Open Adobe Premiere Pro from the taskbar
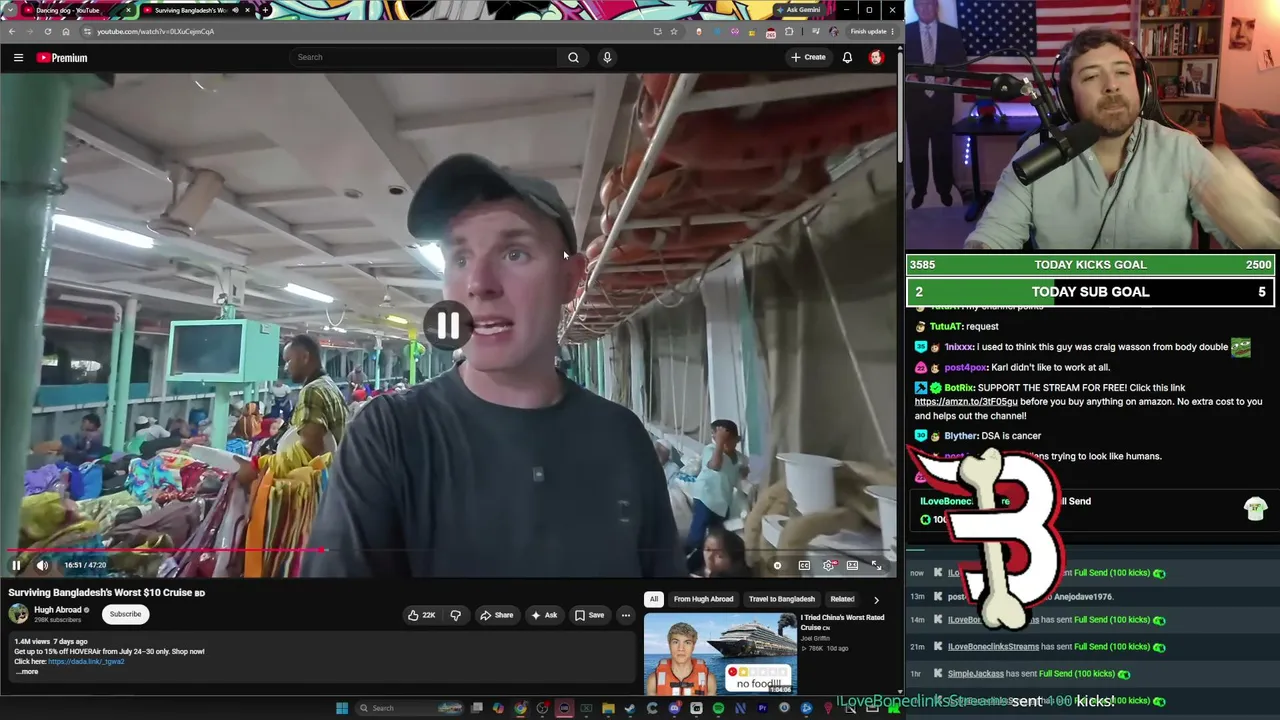Image resolution: width=1280 pixels, height=720 pixels. [x=762, y=708]
